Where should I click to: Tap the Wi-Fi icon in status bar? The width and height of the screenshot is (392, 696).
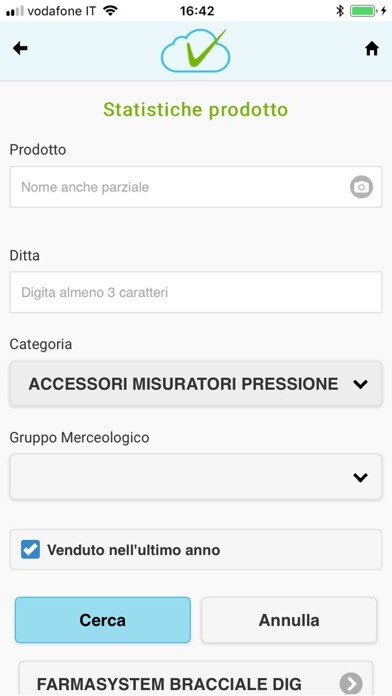[x=110, y=11]
